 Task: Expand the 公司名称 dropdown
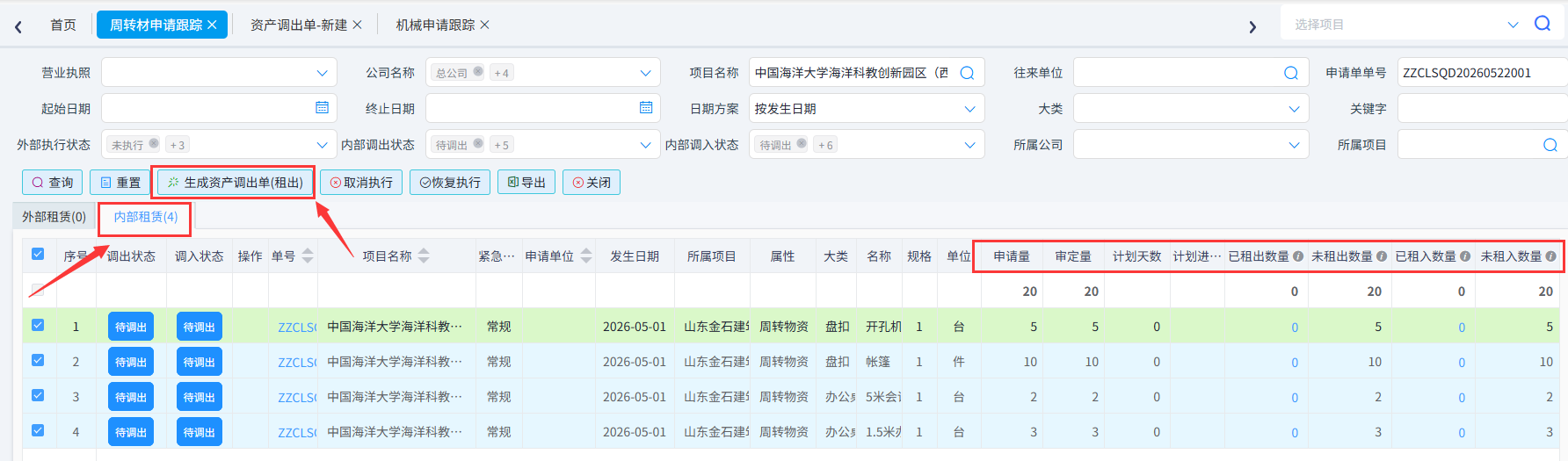coord(646,73)
